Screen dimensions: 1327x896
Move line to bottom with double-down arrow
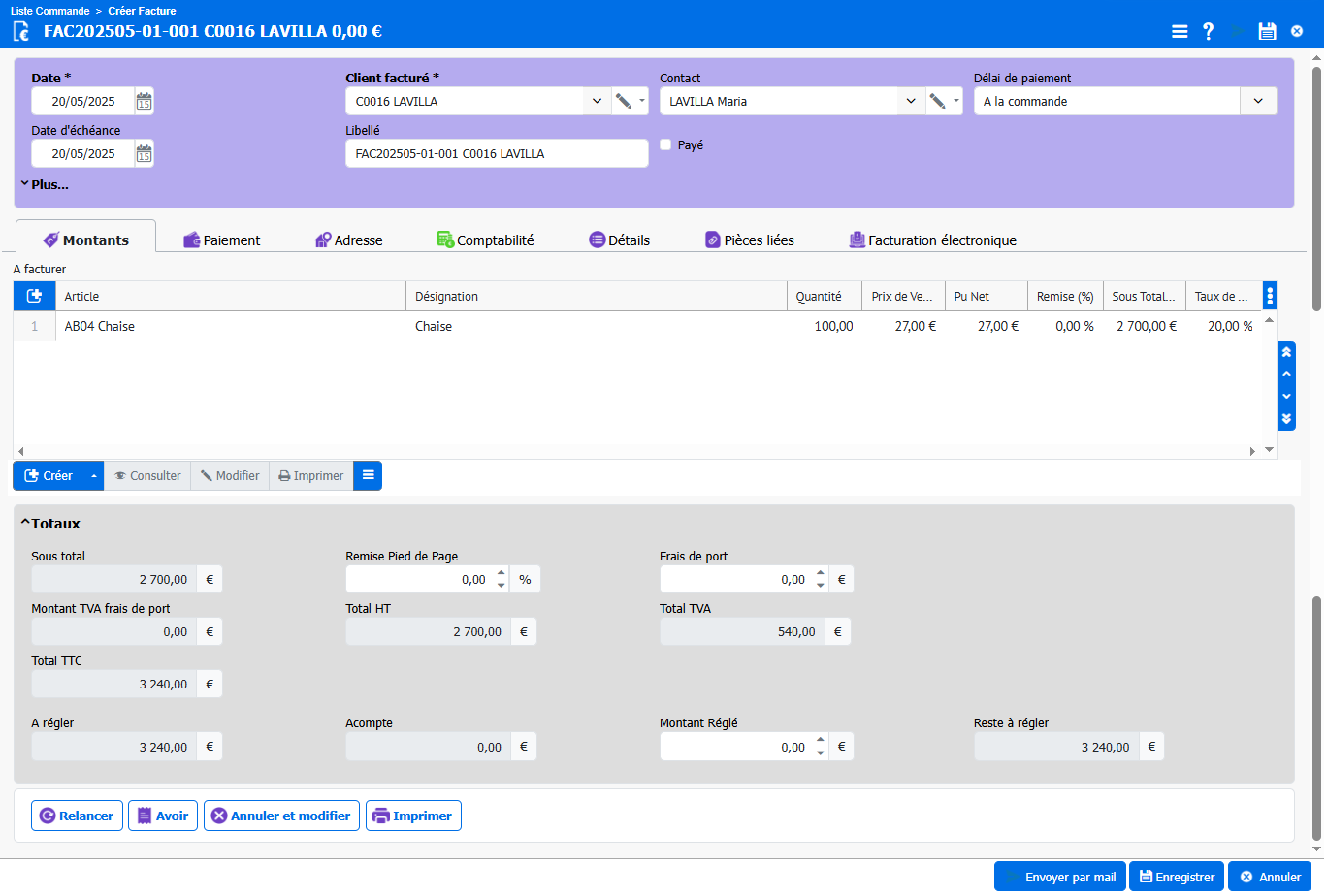tap(1286, 419)
